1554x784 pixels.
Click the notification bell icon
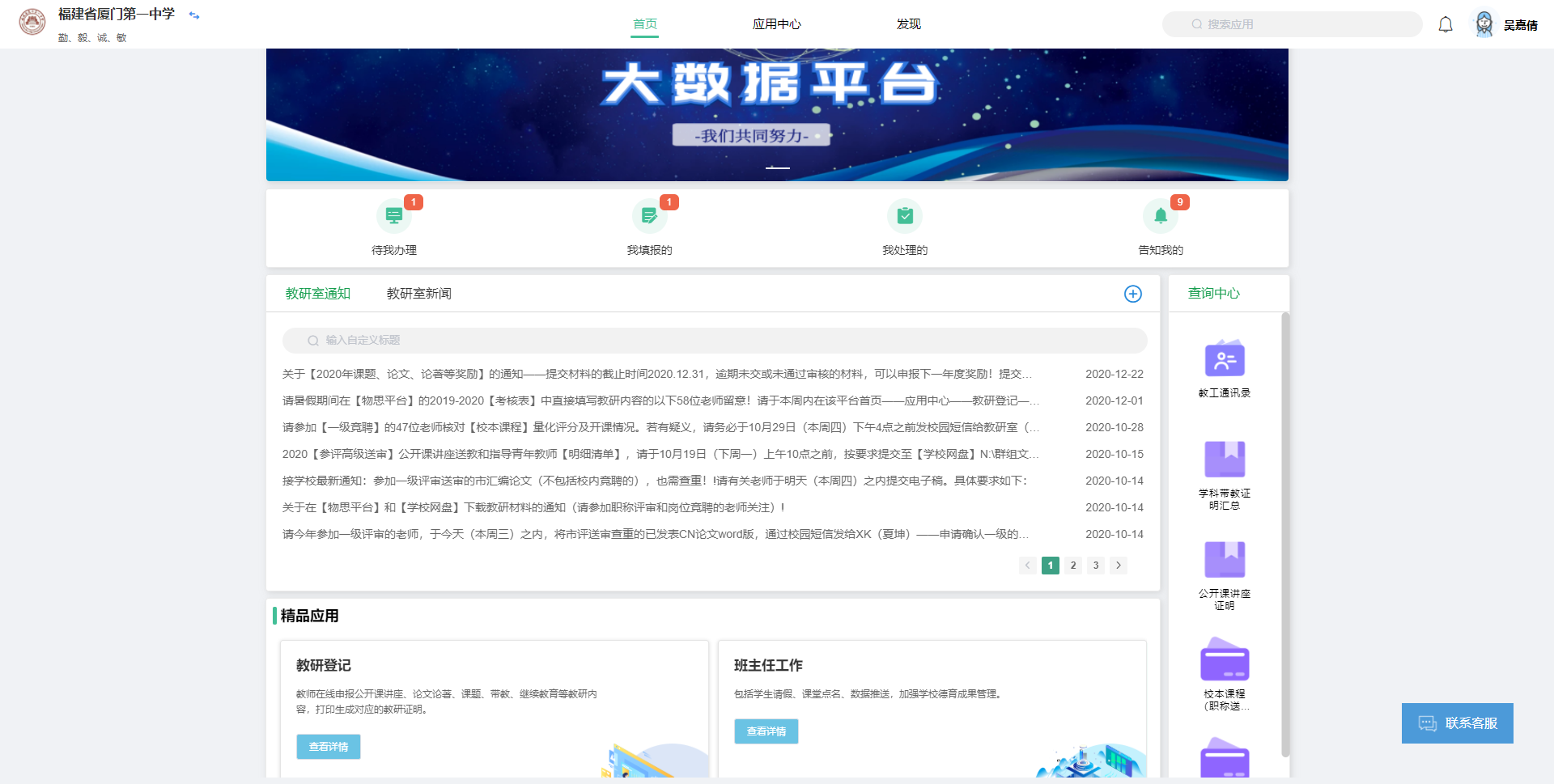click(1445, 25)
